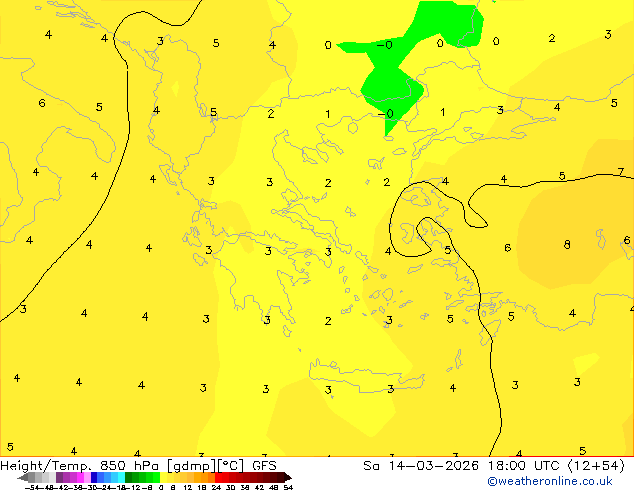Pick the cyan swatch in the temperature legend
The image size is (634, 490).
(122, 478)
